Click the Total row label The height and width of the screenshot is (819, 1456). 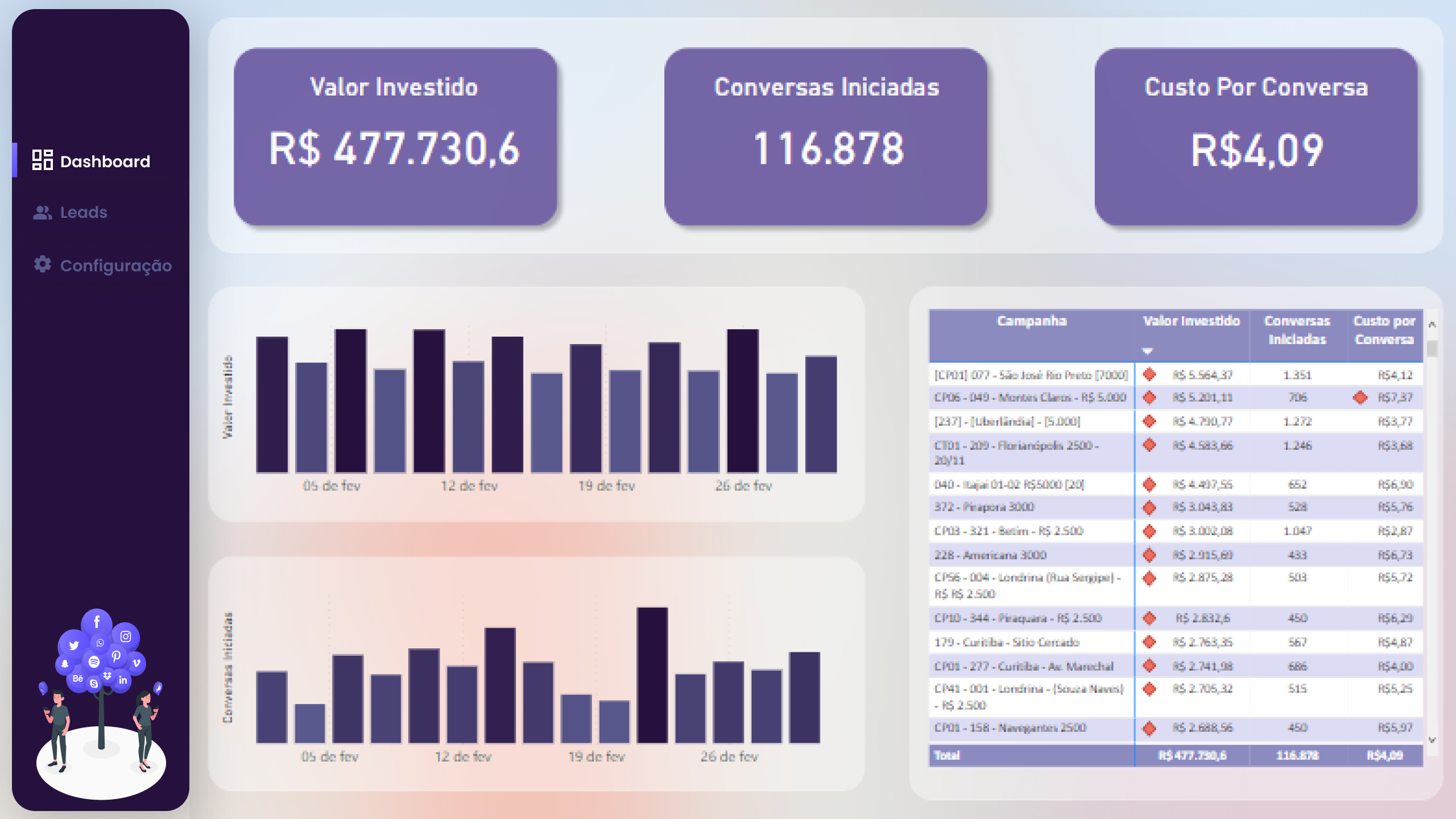(947, 755)
